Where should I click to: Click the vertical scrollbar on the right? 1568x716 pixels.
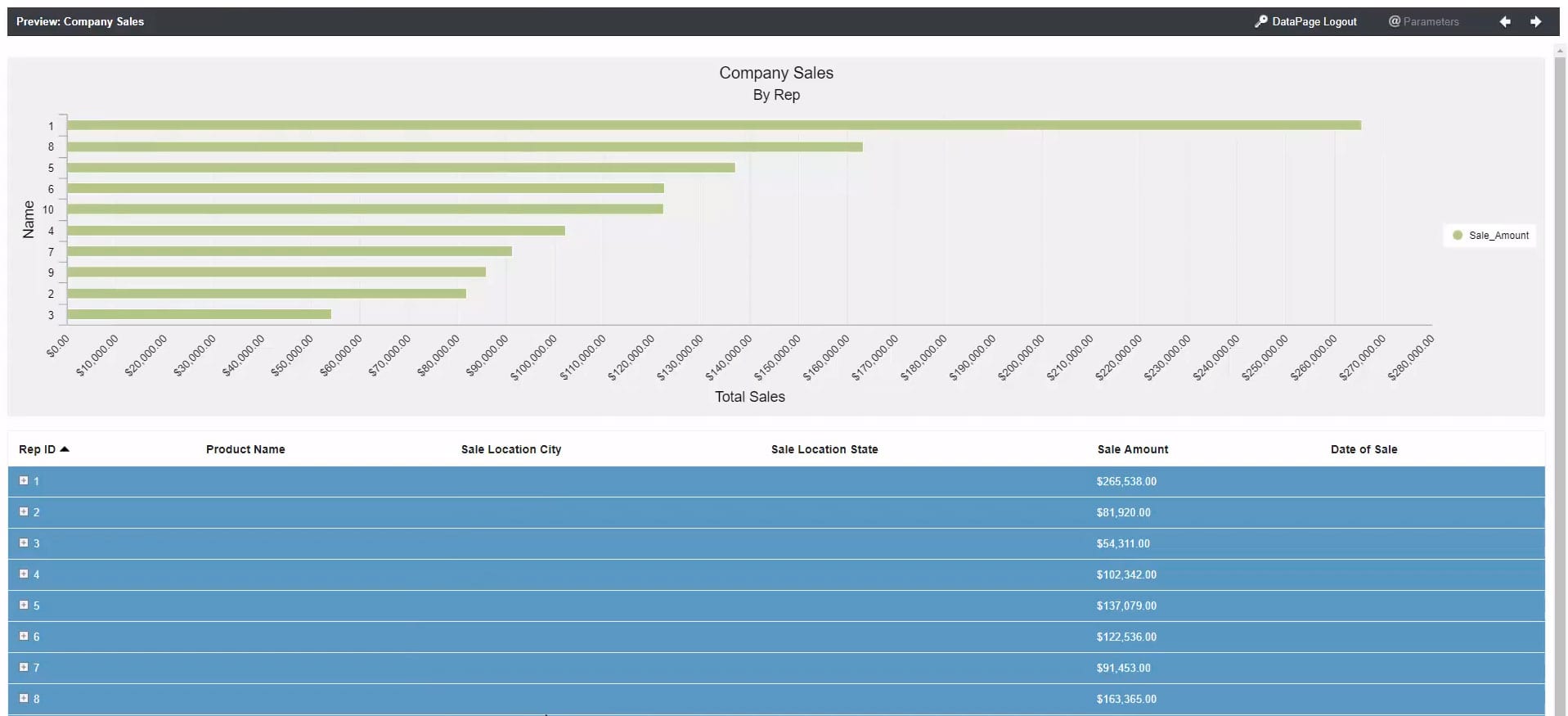[x=1560, y=327]
